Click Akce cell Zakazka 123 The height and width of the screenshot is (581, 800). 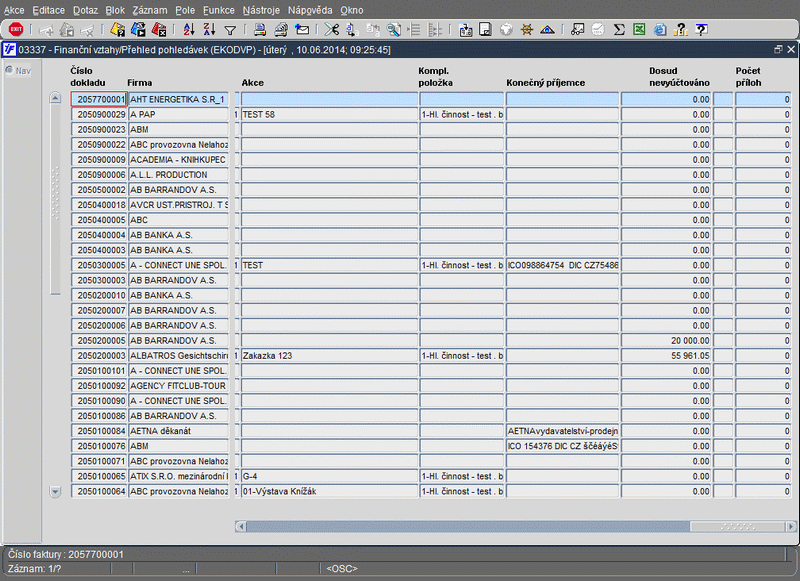329,356
